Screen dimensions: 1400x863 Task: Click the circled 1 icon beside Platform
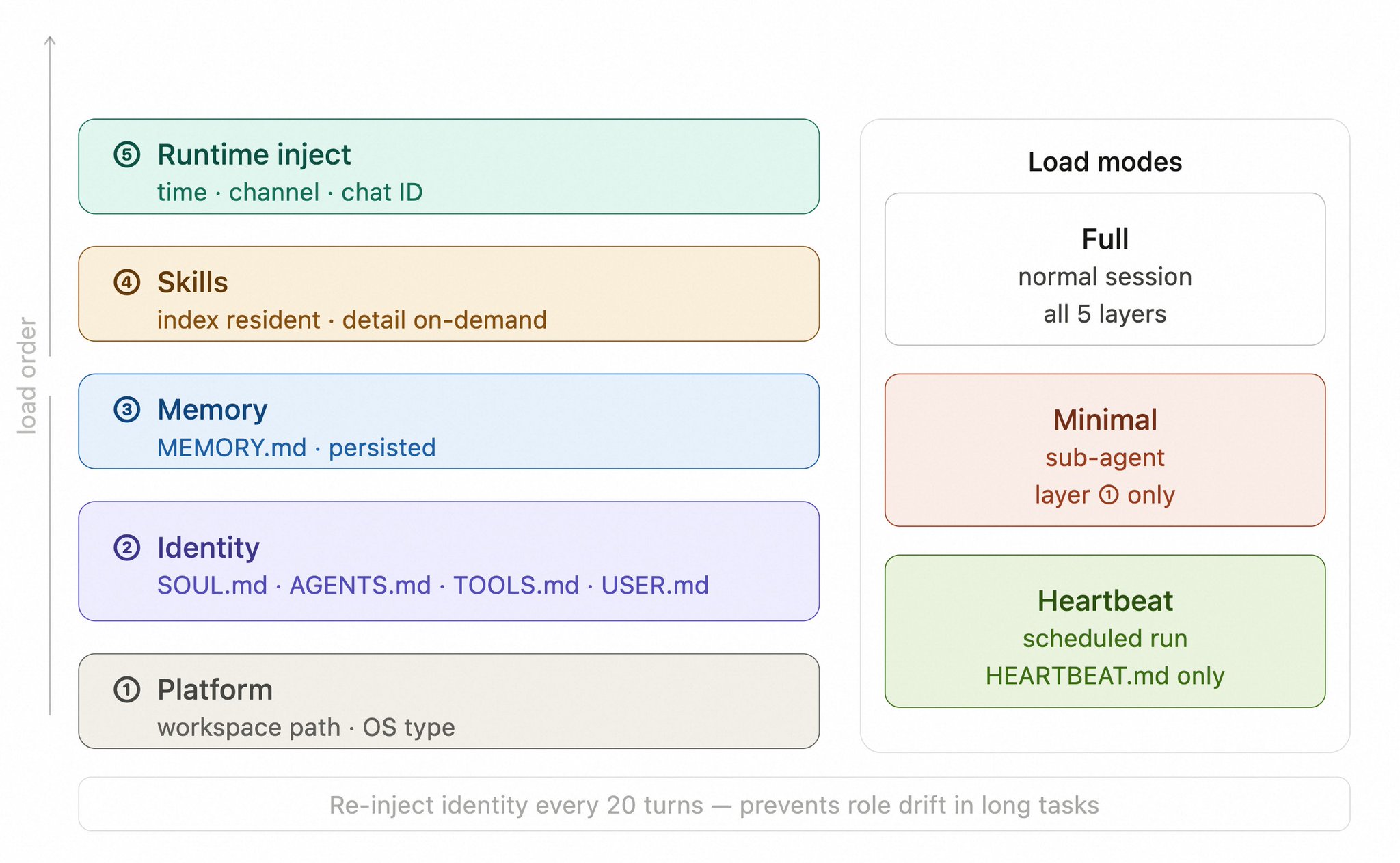point(127,689)
